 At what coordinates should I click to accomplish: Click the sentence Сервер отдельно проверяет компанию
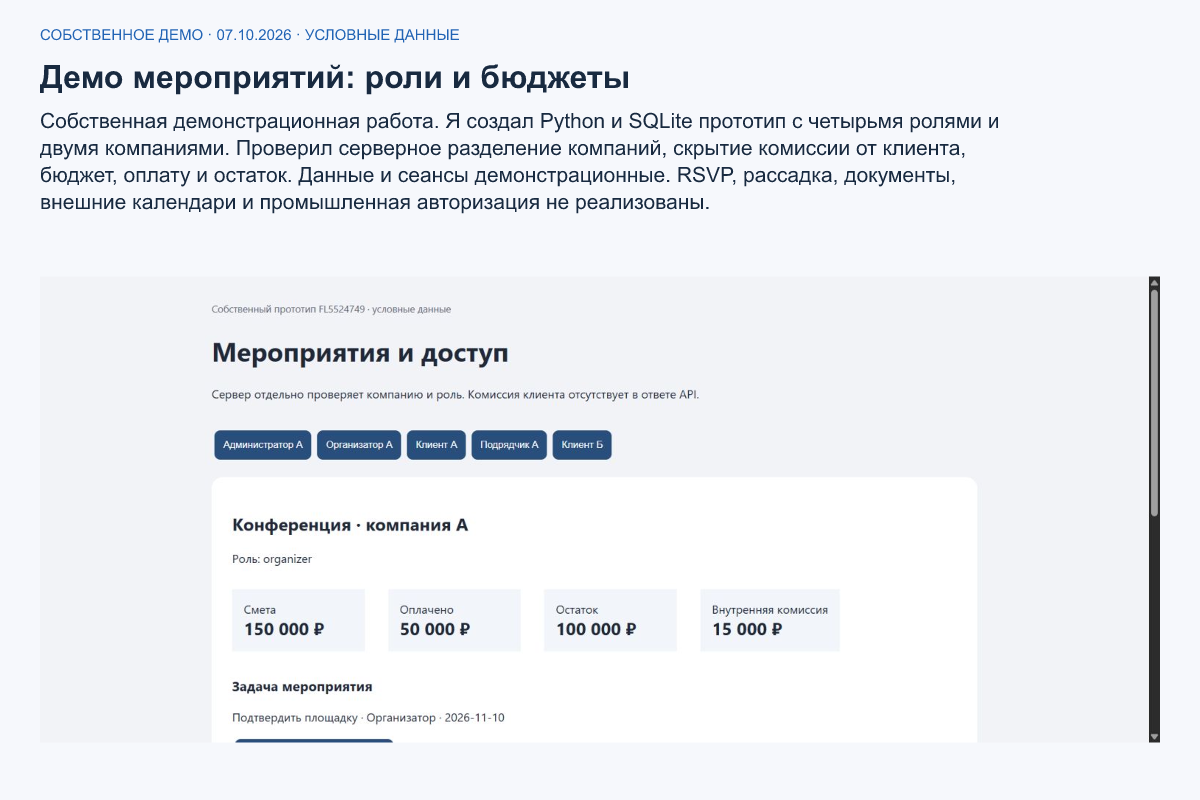click(x=456, y=394)
